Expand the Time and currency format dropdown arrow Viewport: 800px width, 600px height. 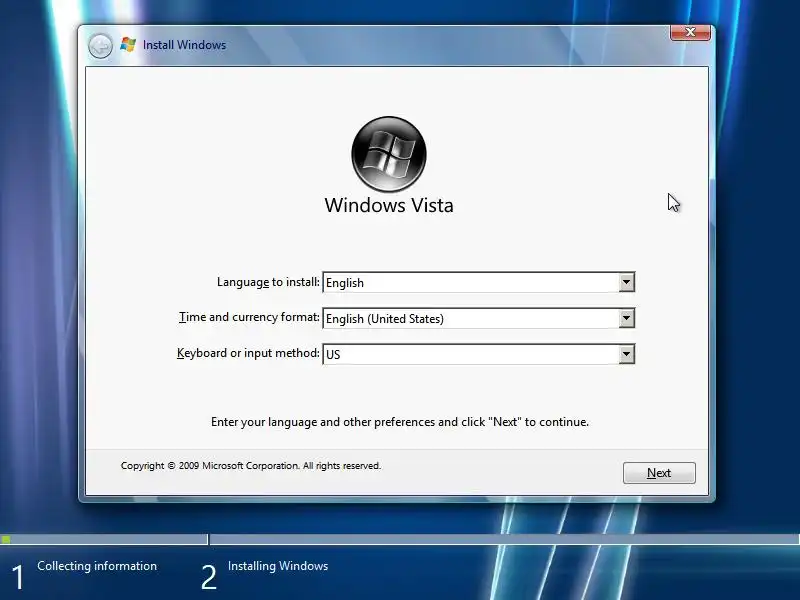point(627,318)
